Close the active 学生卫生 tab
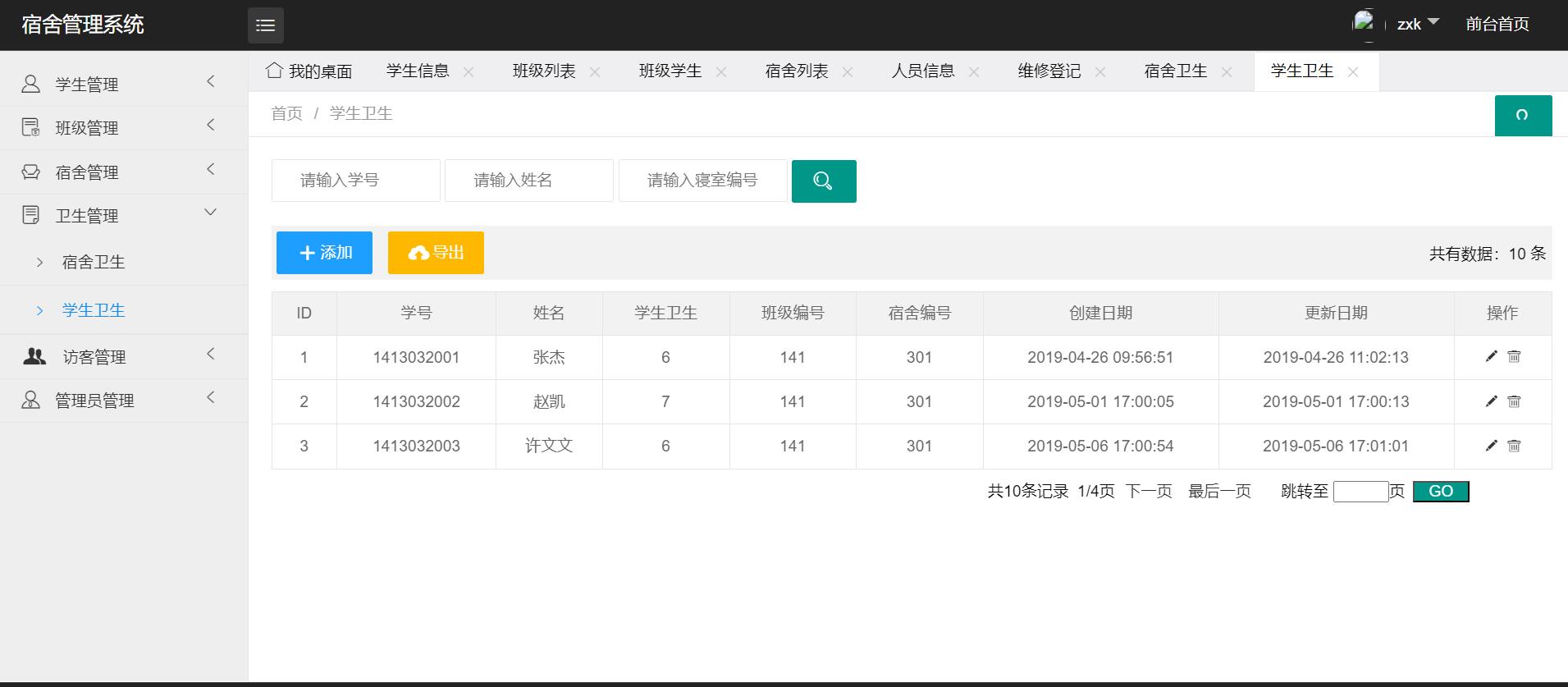The height and width of the screenshot is (687, 1568). point(1353,72)
